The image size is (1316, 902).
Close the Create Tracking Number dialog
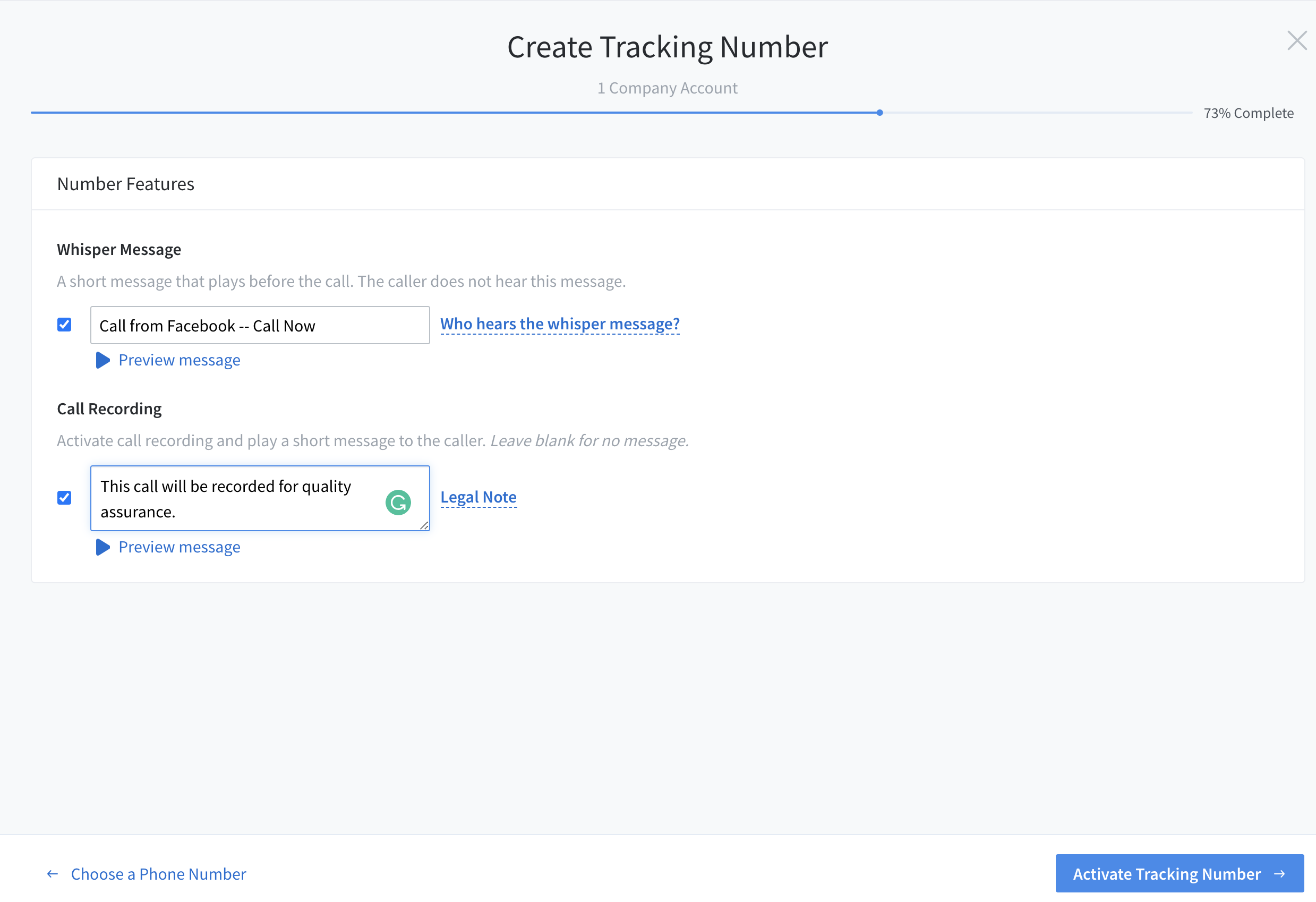click(x=1296, y=41)
